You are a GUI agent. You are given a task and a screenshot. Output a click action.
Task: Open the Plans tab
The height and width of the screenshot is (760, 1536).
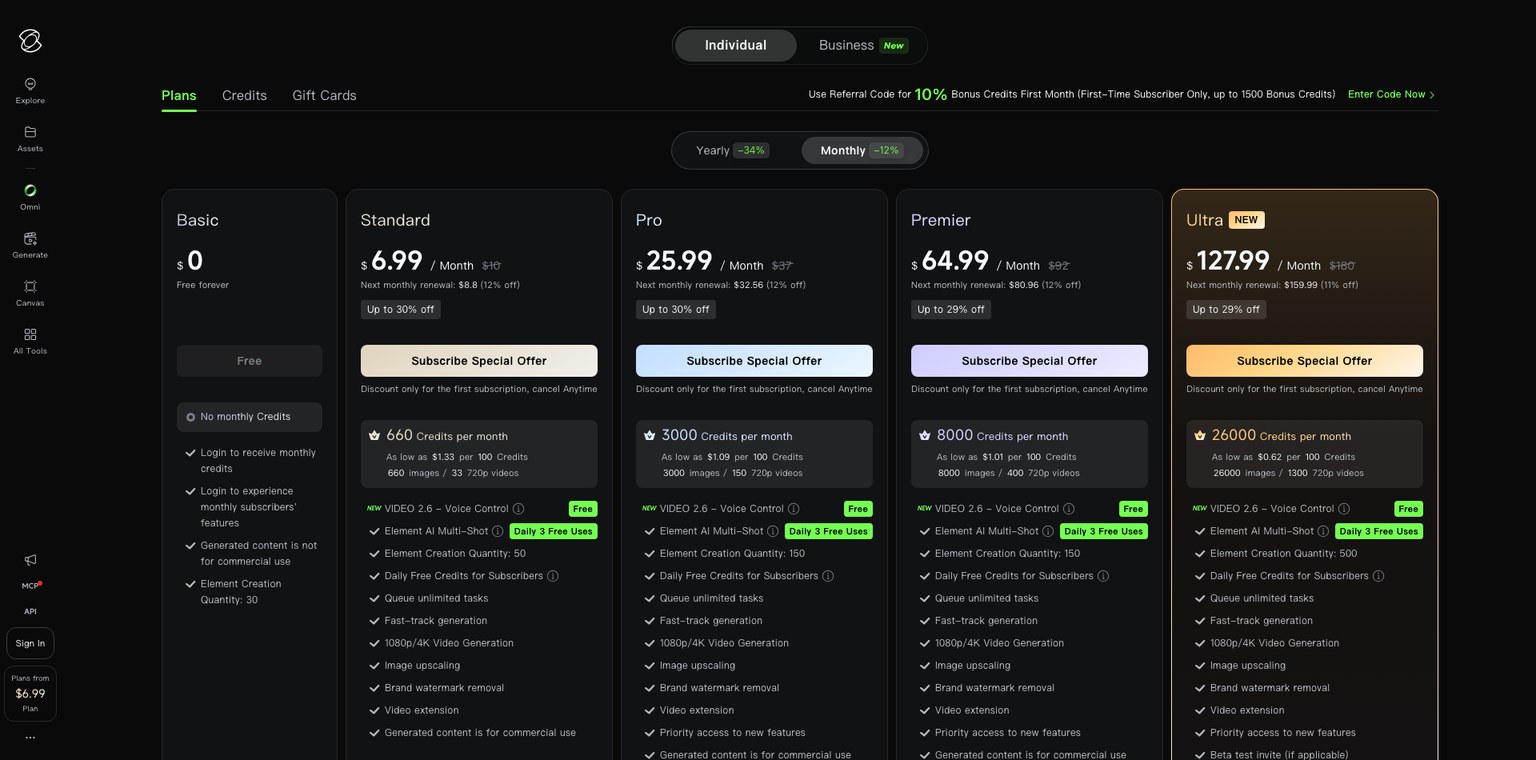coord(179,96)
